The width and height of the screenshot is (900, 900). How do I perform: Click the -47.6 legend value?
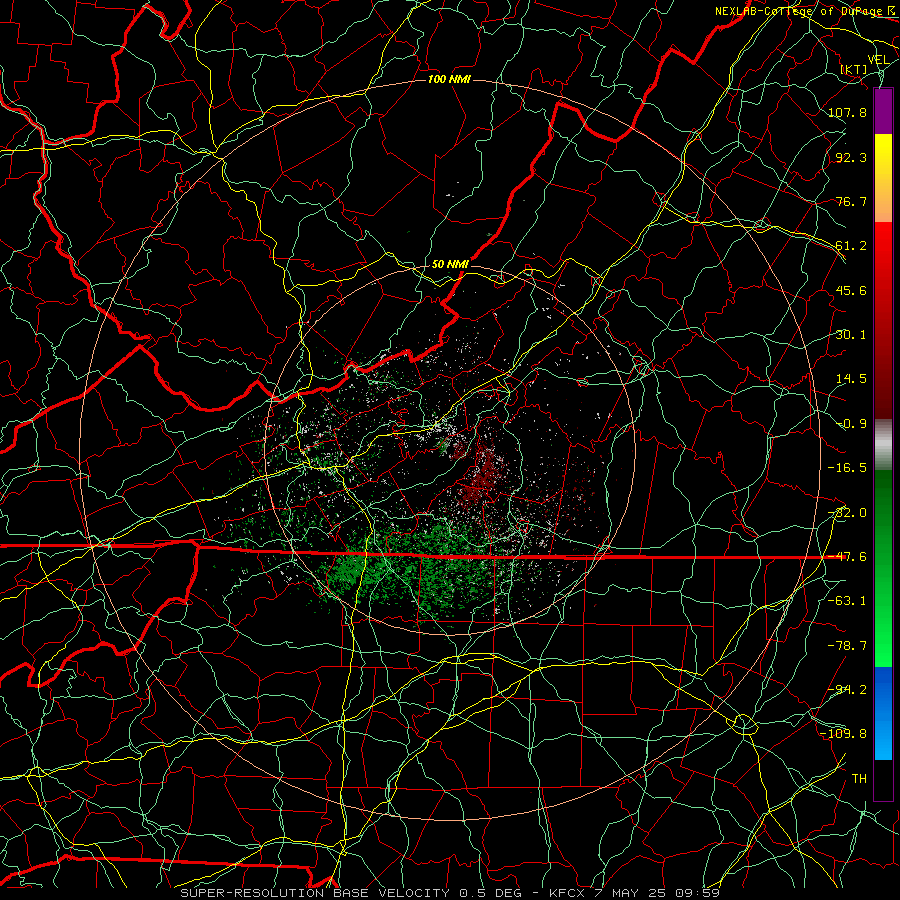pos(847,557)
